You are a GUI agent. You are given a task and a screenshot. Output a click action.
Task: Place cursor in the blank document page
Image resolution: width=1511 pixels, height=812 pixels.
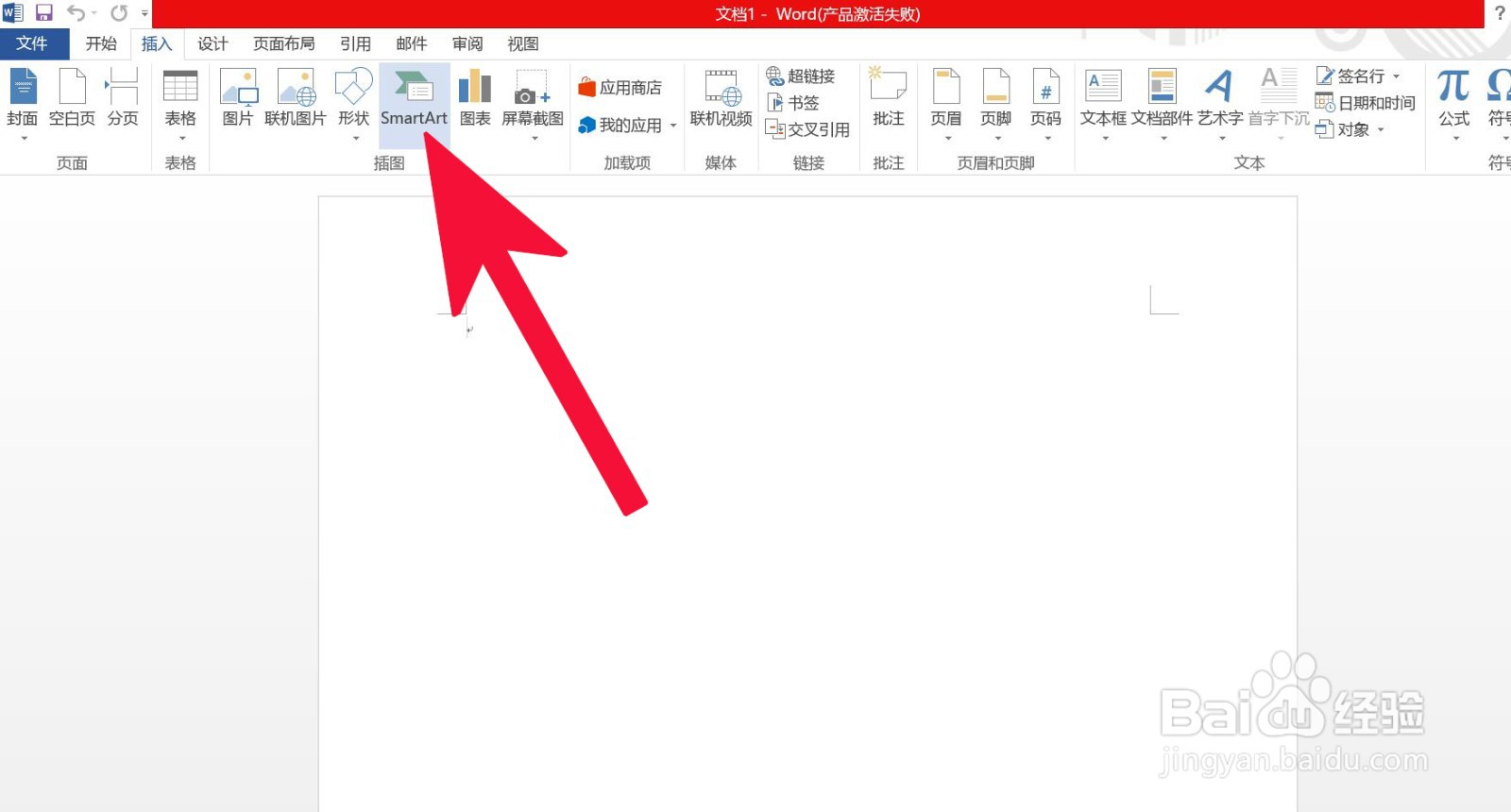coord(807,504)
